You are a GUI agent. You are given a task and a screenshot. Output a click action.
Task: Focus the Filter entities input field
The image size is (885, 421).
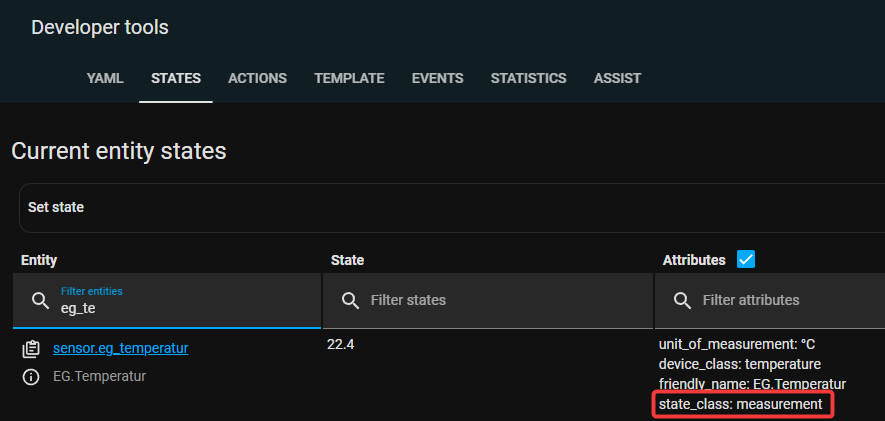180,309
